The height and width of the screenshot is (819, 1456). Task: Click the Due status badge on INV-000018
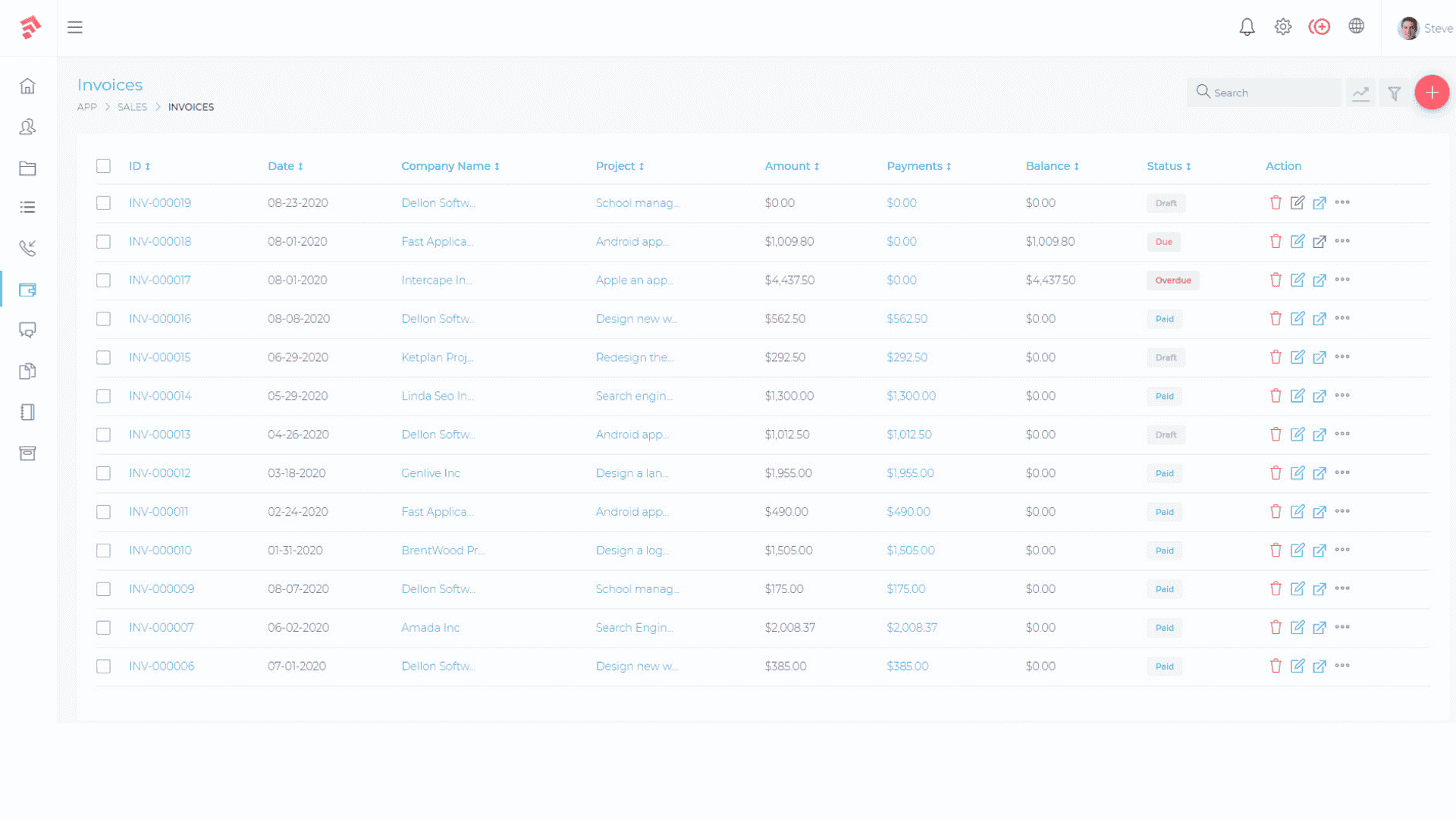point(1163,242)
